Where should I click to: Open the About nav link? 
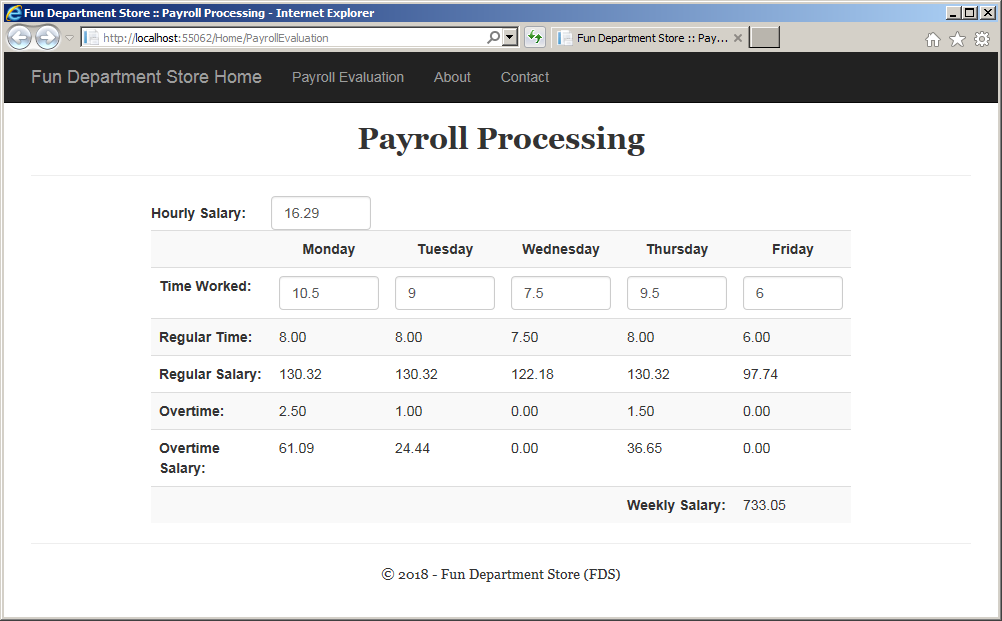[452, 77]
